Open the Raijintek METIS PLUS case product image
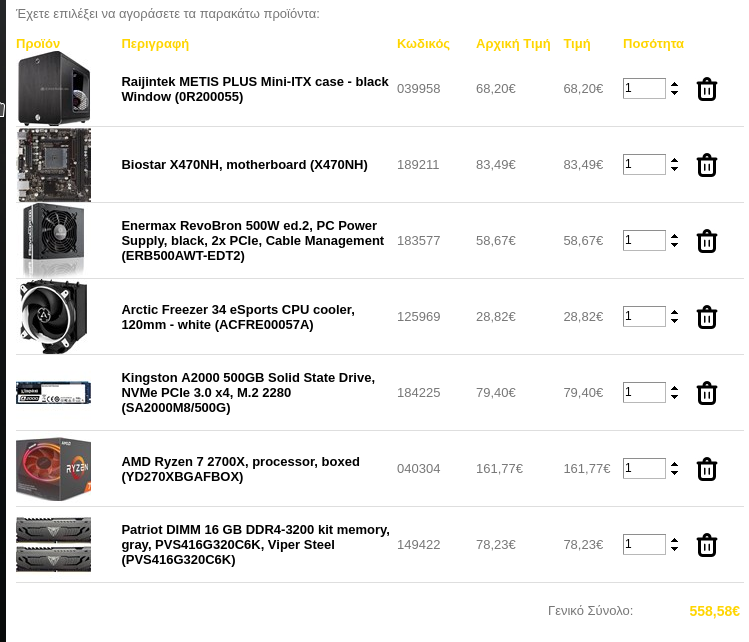Viewport: 749px width, 642px height. coord(54,88)
